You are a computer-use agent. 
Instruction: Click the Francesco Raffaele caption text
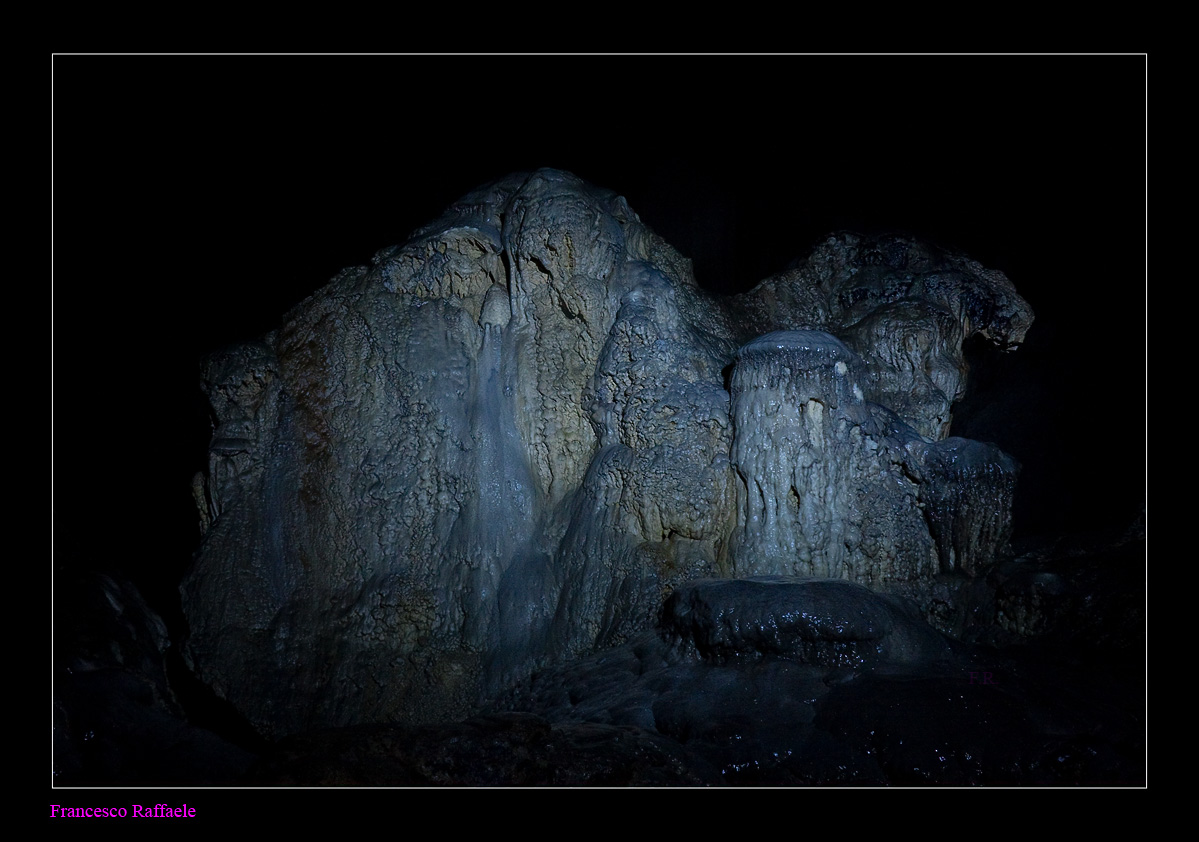point(123,811)
